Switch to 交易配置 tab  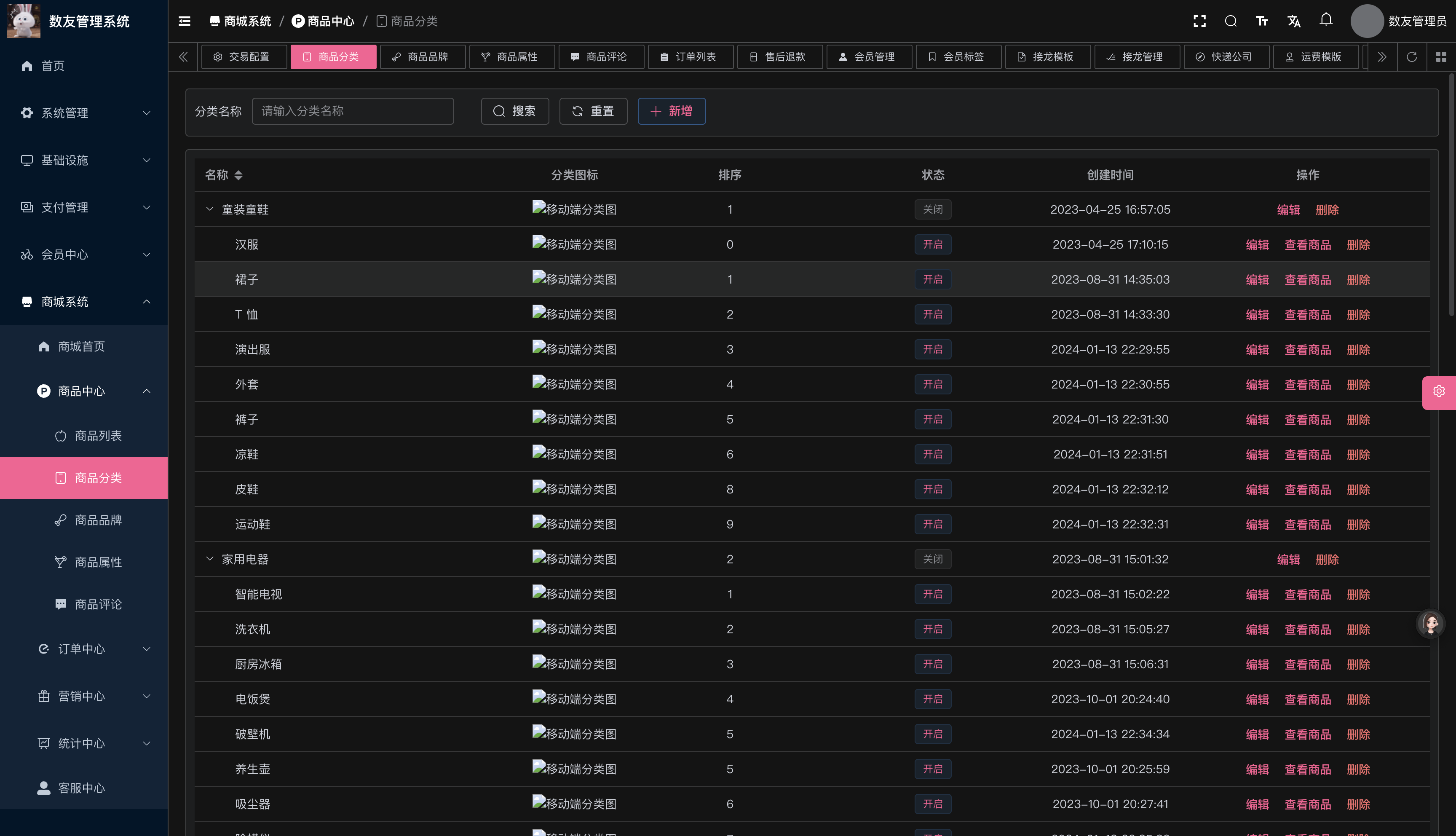(x=244, y=57)
